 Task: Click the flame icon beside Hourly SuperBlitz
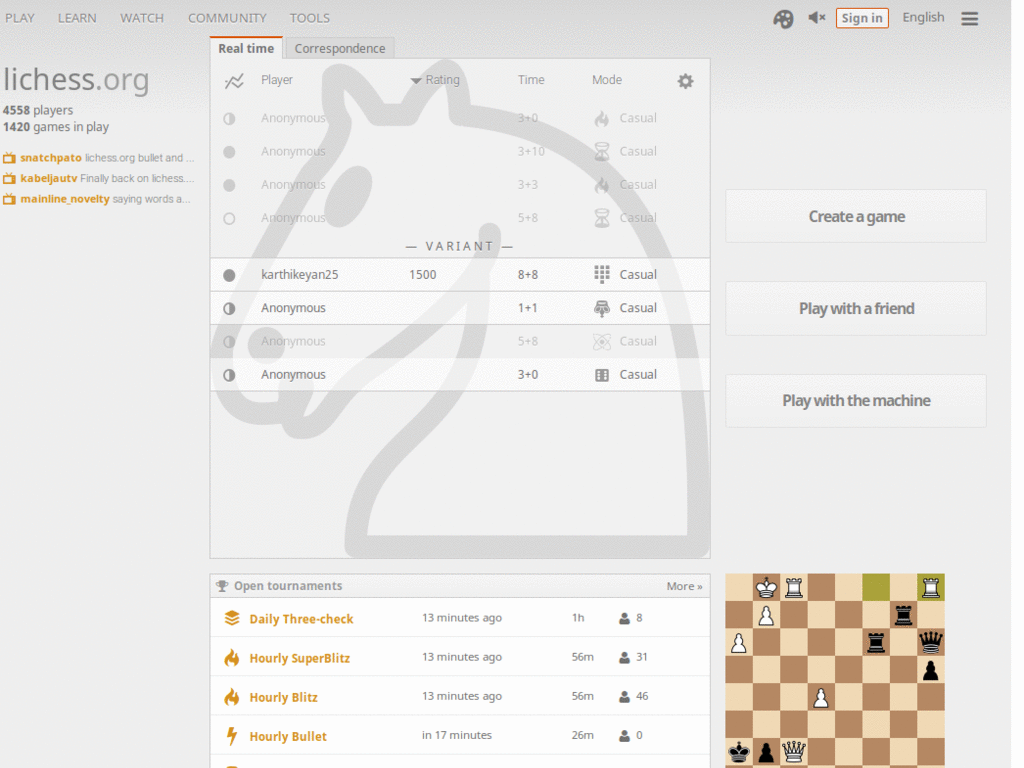click(232, 658)
